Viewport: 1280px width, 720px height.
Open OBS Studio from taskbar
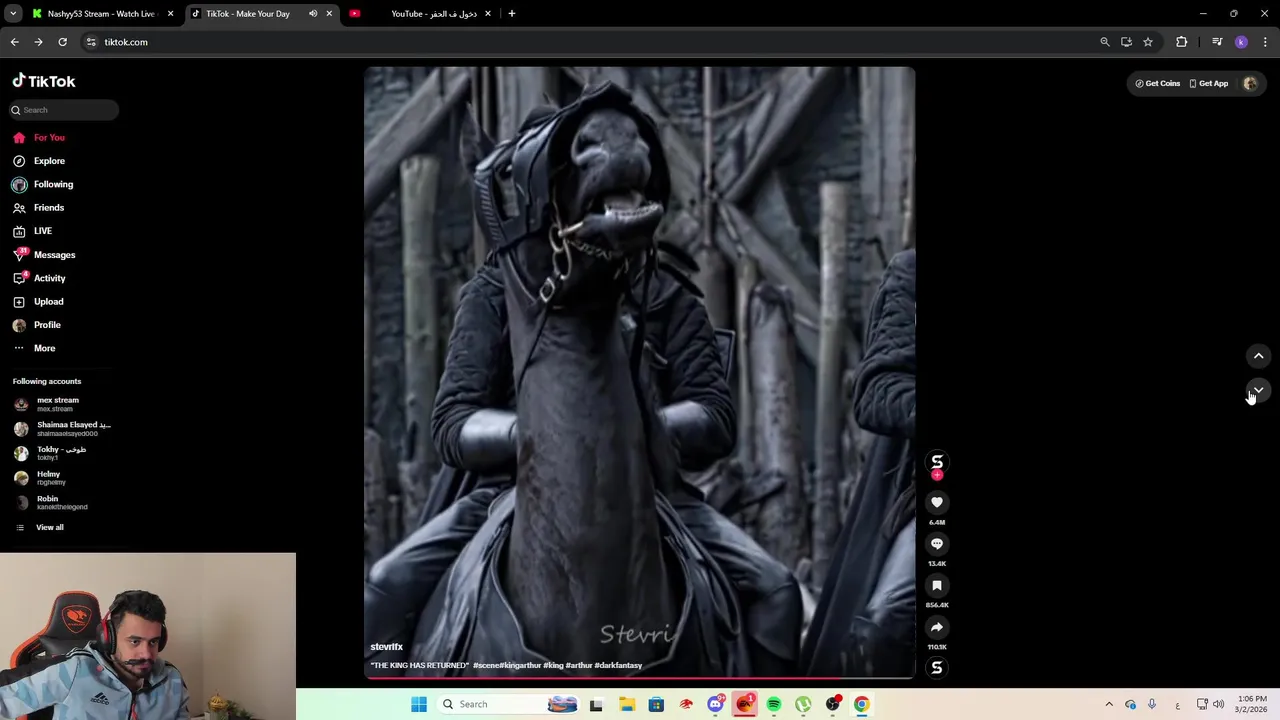833,704
